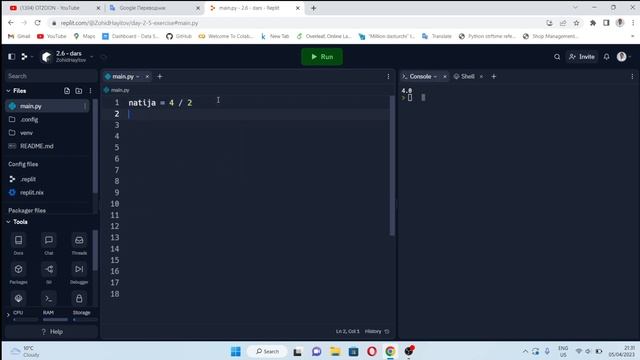Open the editor pane three-dot menu
Viewport: 640px width, 360px height.
[388, 76]
